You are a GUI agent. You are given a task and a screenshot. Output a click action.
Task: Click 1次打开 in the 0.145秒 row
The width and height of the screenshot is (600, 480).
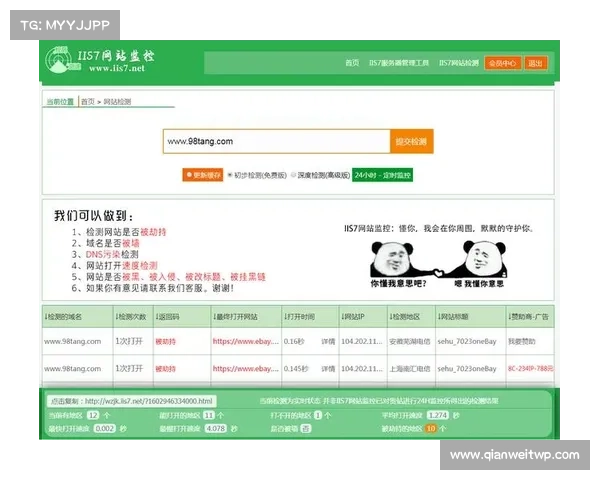[x=129, y=369]
